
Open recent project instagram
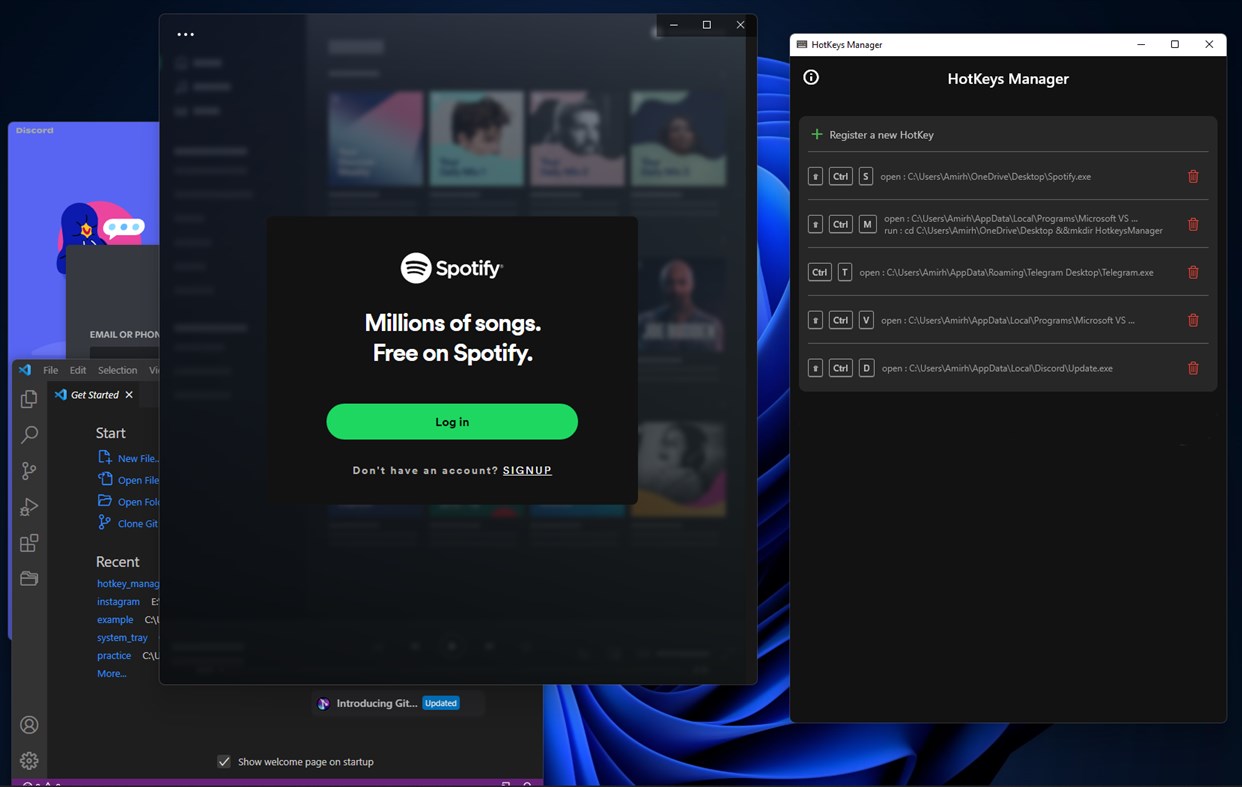[x=118, y=602]
